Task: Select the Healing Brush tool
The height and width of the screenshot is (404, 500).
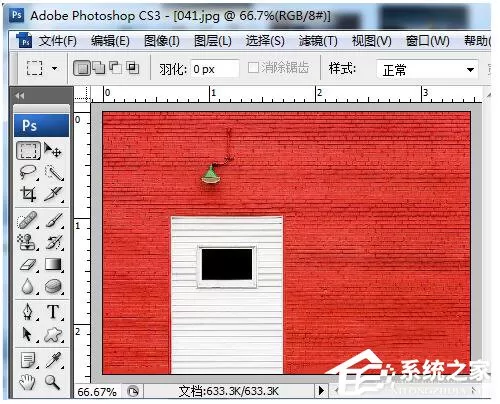Action: pos(28,220)
